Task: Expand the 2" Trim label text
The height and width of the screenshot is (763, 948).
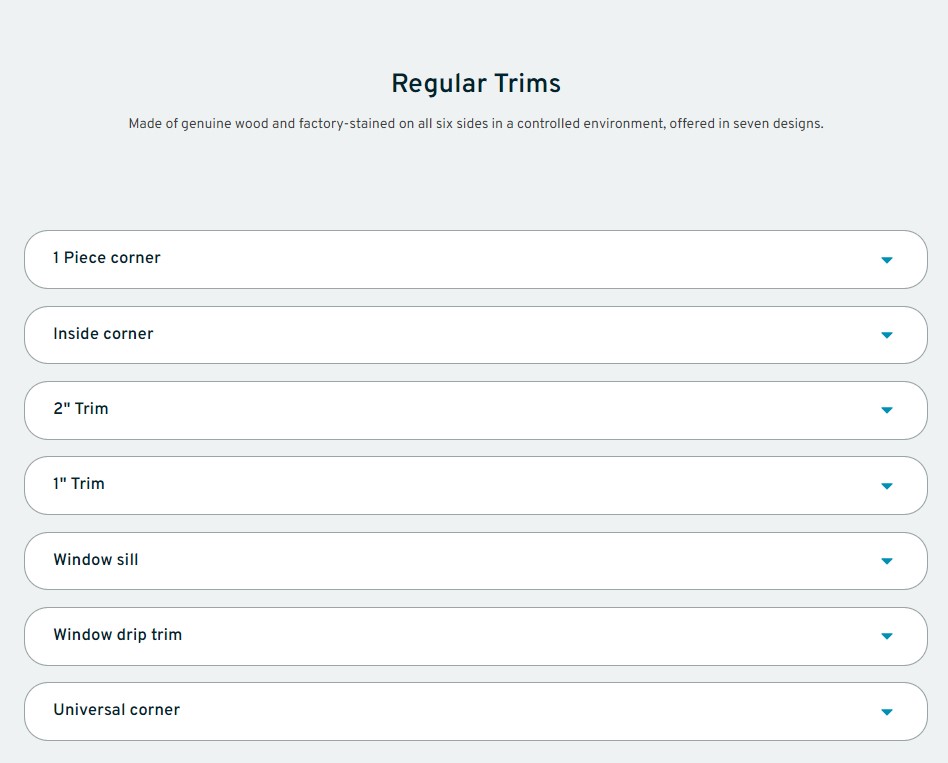Action: click(81, 409)
